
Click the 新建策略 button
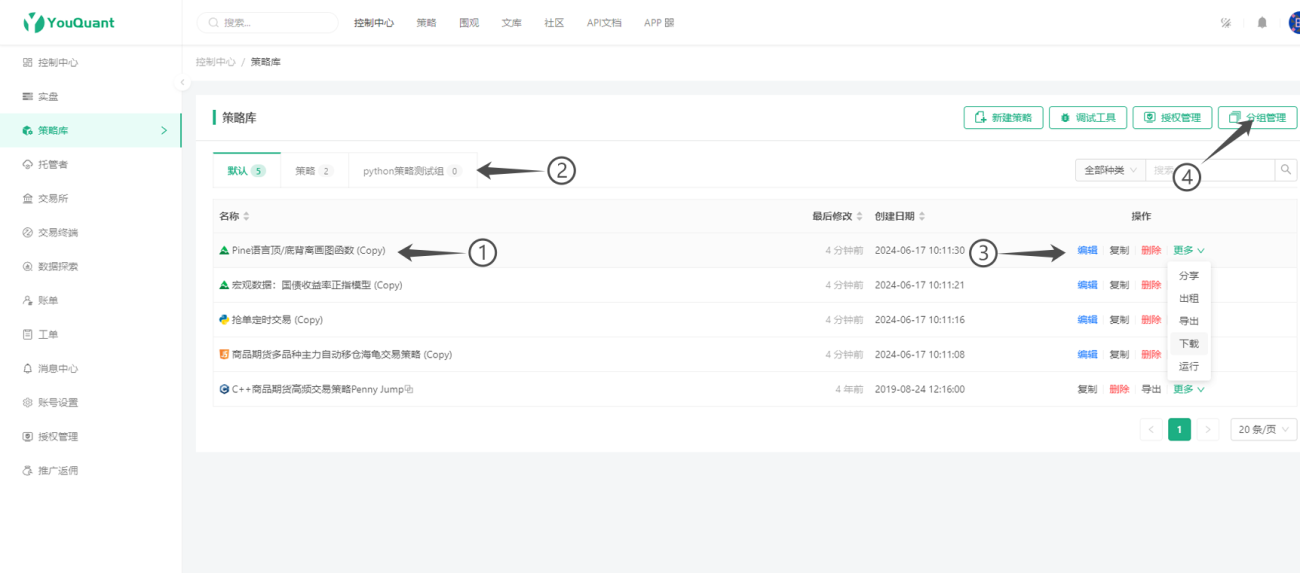[1003, 118]
